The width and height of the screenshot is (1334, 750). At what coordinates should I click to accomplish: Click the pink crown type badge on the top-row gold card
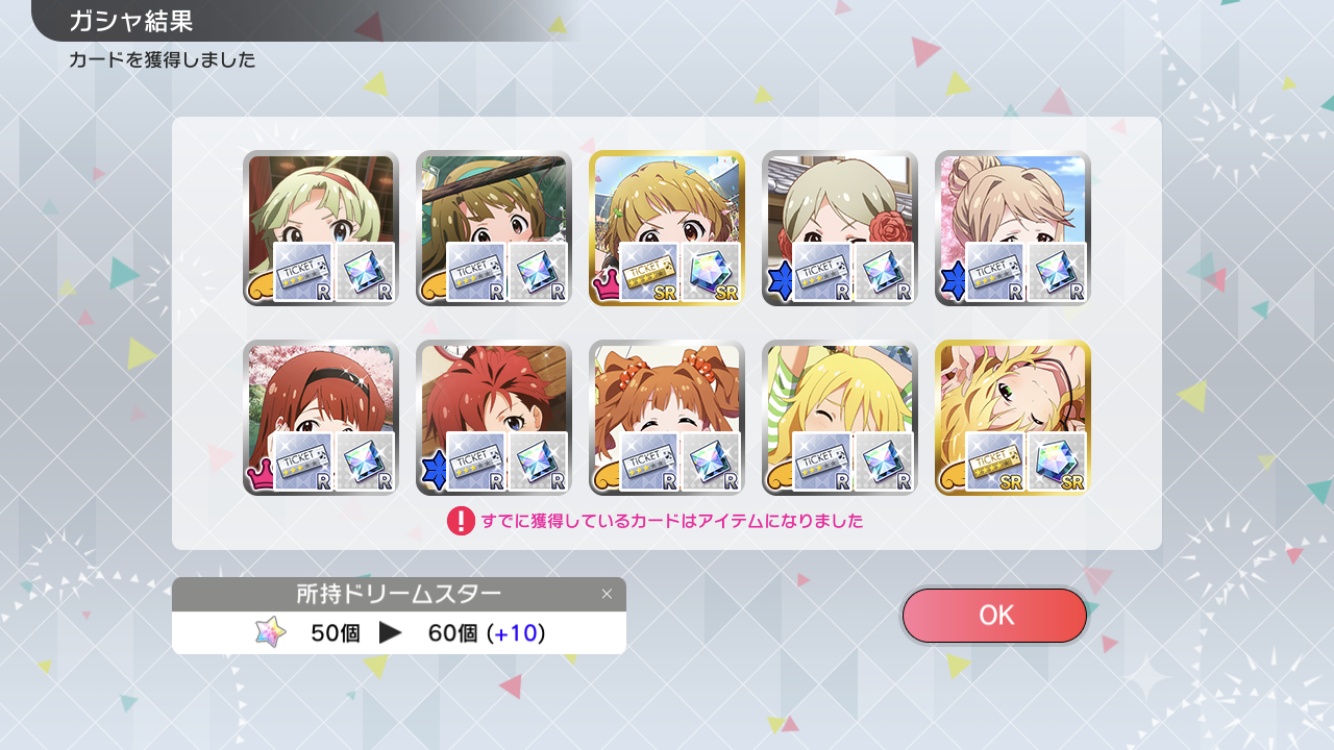[x=607, y=286]
